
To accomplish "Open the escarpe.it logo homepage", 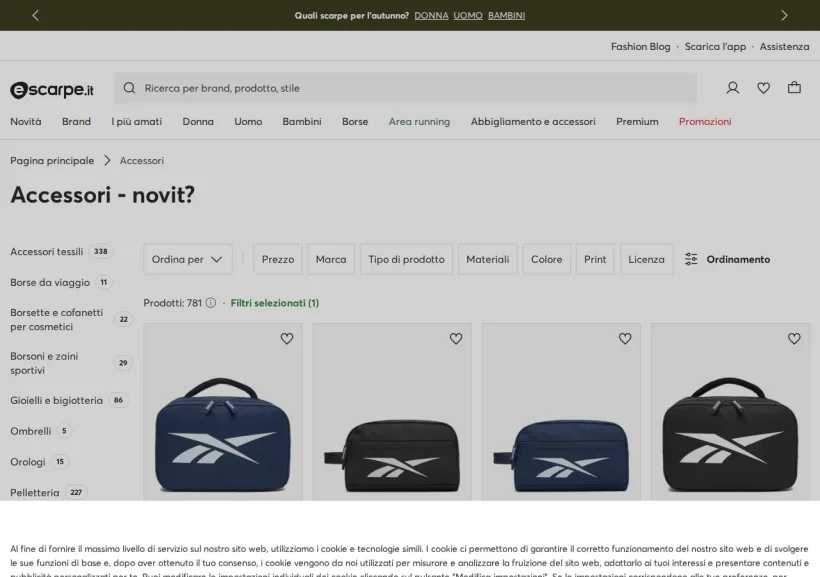I will (x=52, y=89).
